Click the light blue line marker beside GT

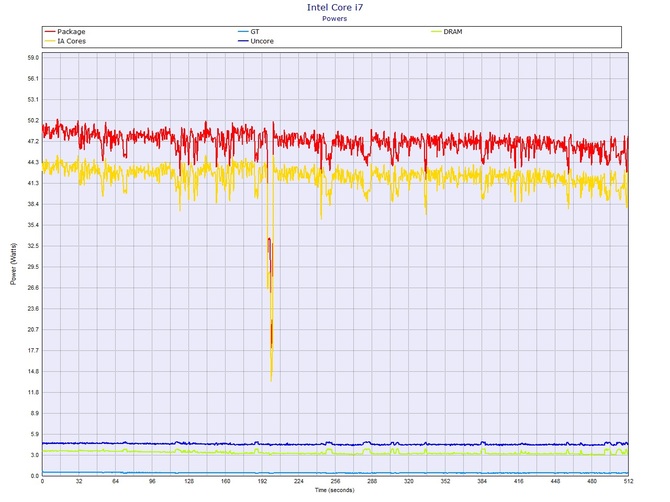(x=243, y=32)
